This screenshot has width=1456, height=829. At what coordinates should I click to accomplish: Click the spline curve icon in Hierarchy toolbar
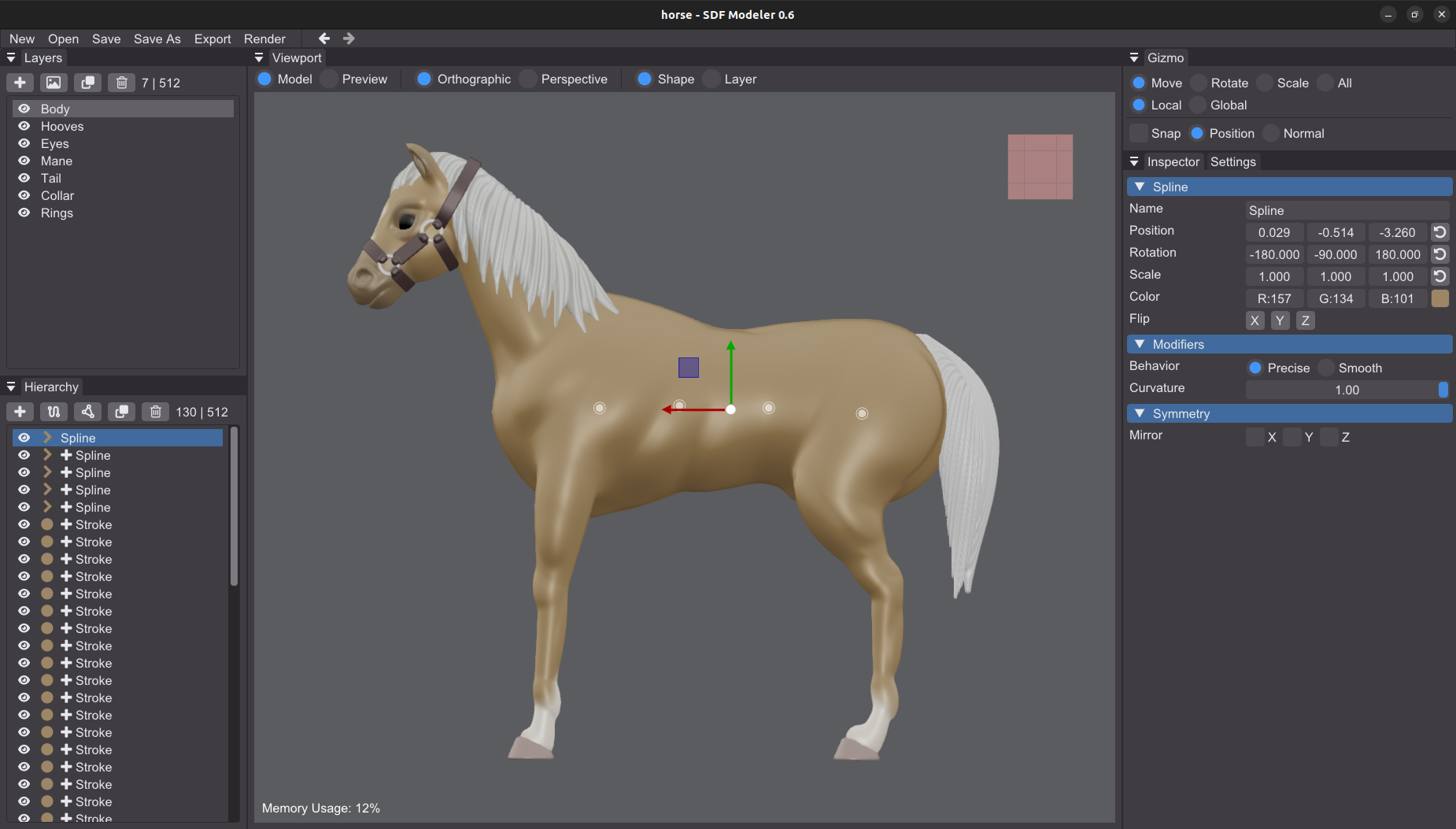[54, 412]
